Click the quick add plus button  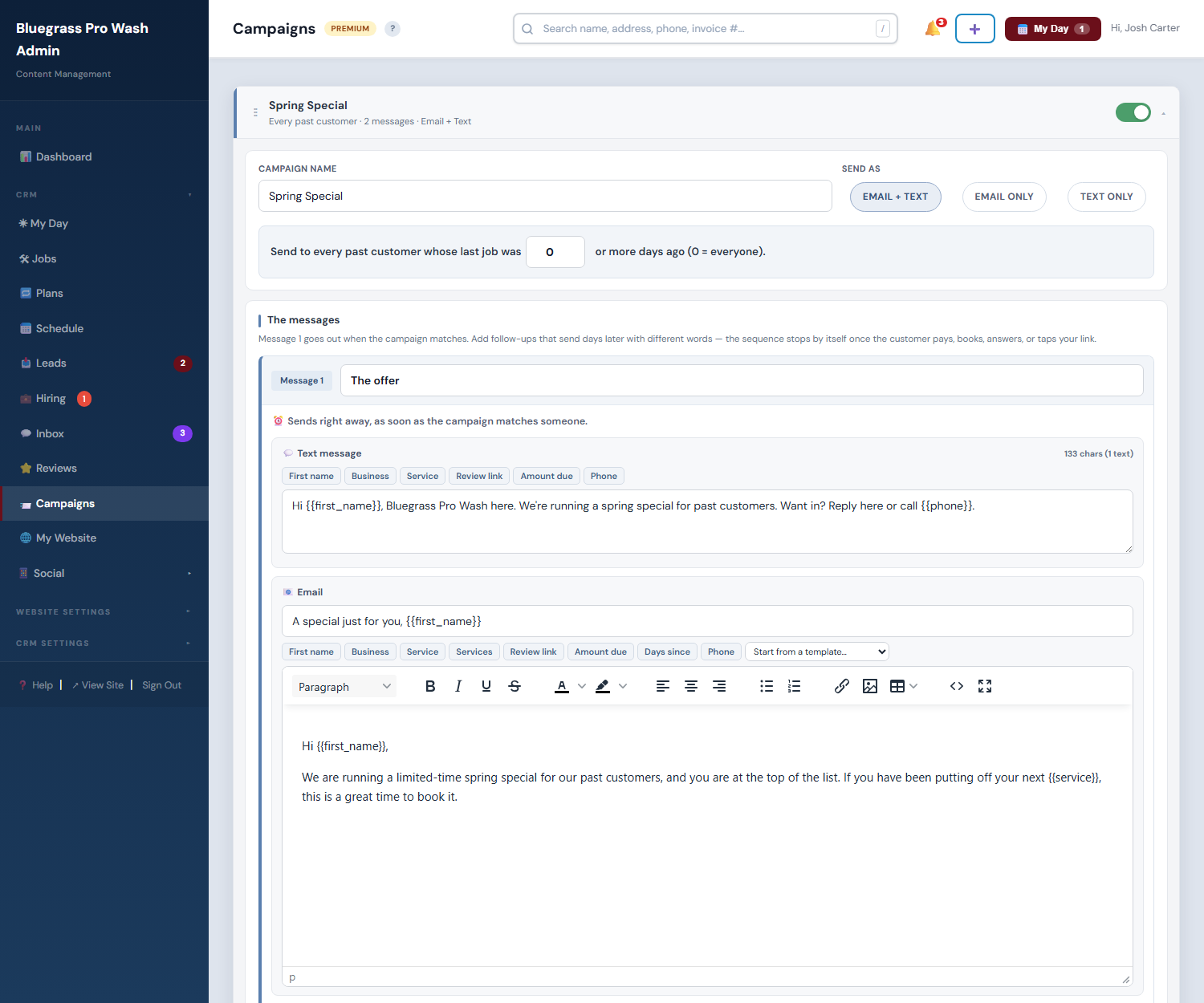click(x=975, y=29)
